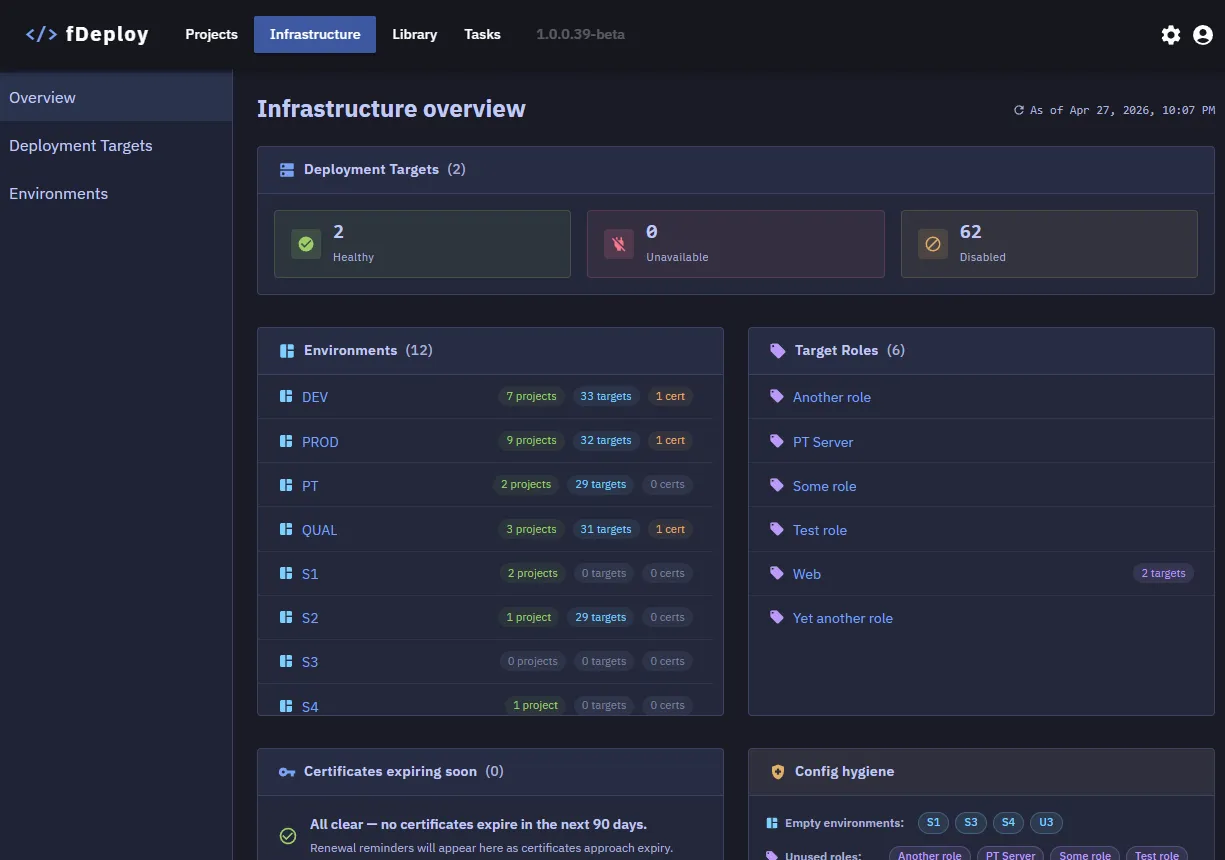Click the environment icon next to QUAL
This screenshot has height=860, width=1225.
[286, 529]
